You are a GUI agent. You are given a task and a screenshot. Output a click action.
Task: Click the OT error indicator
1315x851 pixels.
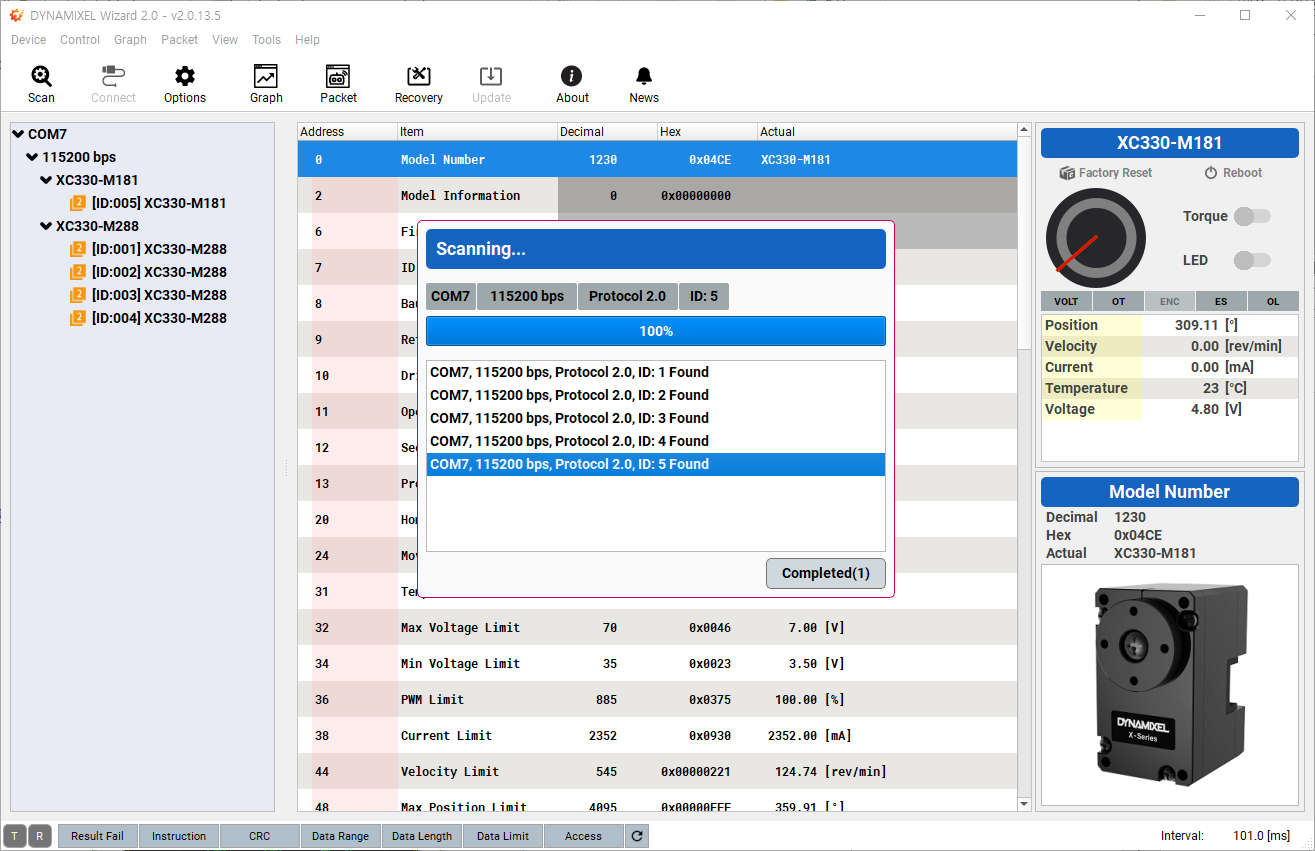(1118, 301)
